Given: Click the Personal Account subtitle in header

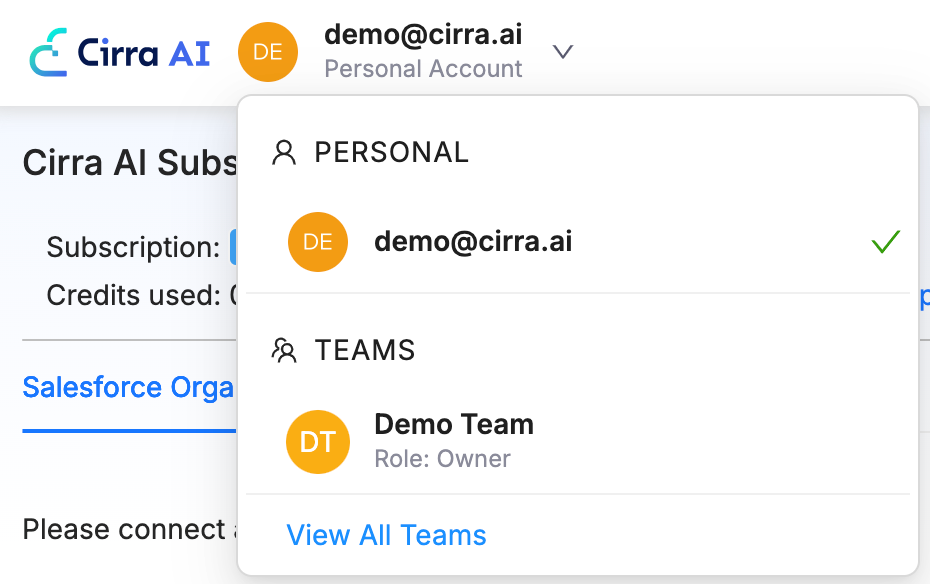Looking at the screenshot, I should coord(423,69).
